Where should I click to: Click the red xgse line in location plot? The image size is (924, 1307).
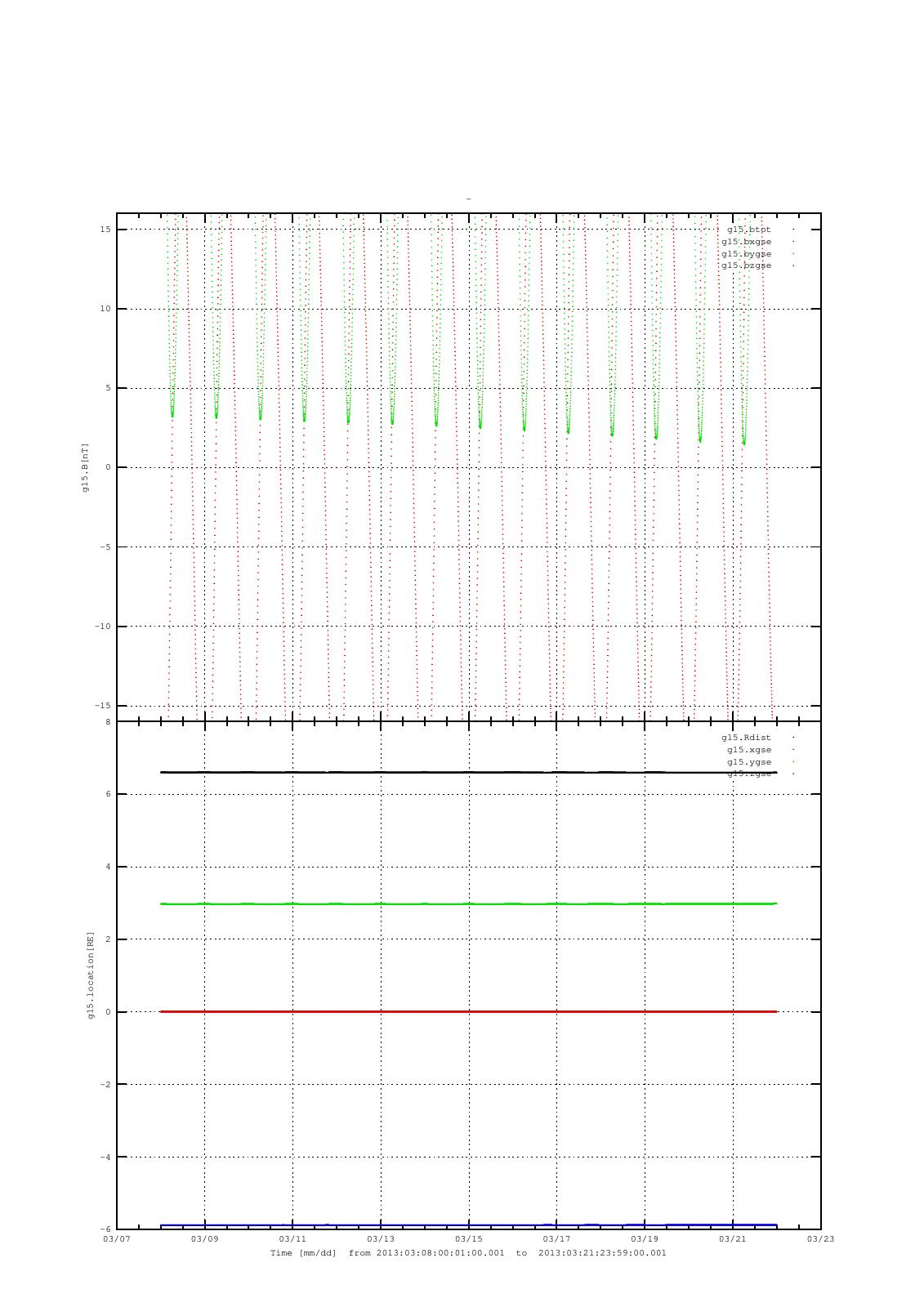468,1011
